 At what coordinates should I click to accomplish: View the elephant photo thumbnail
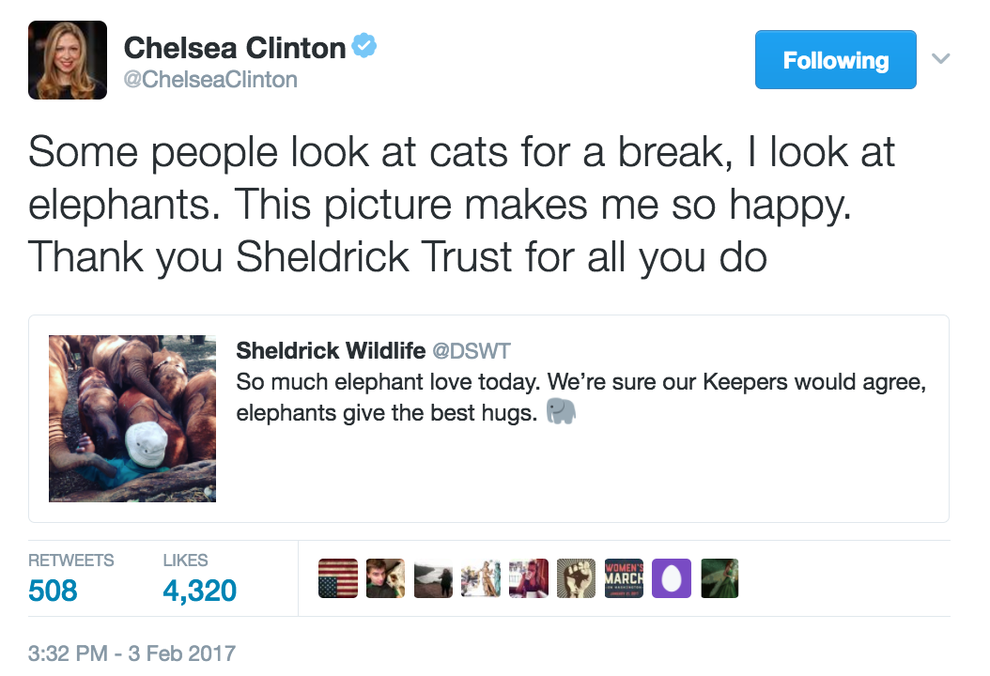[131, 418]
